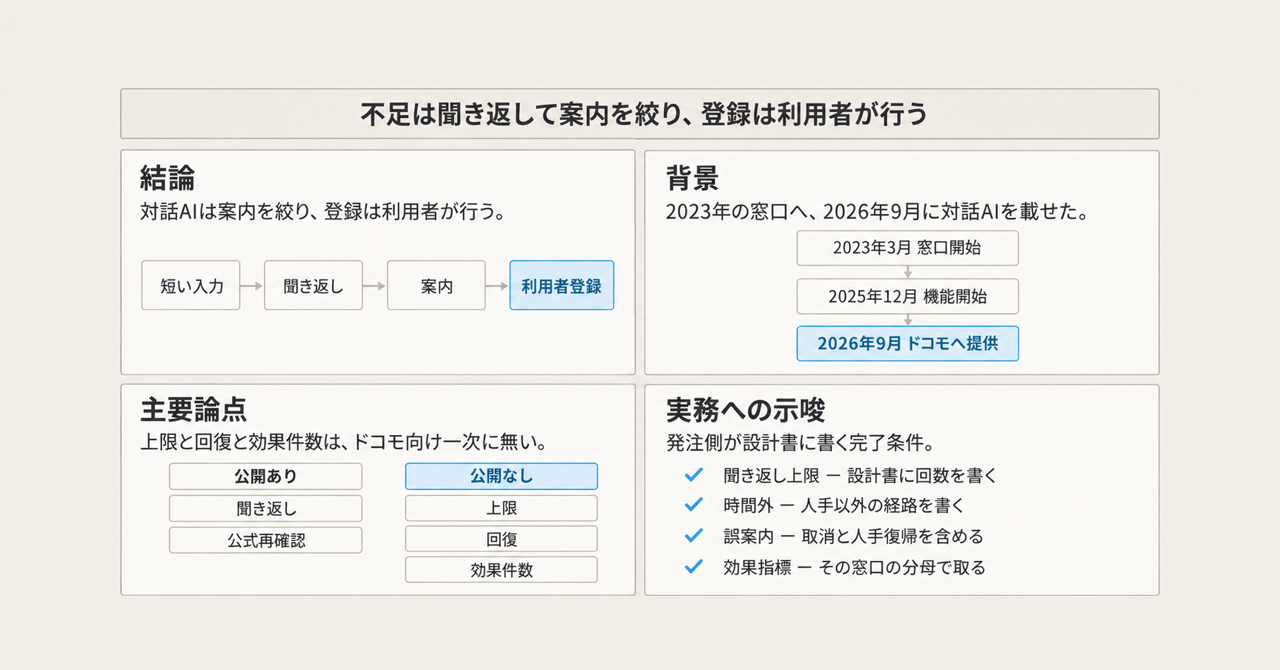Select the 2025年12月 機能開始 timeline box
The height and width of the screenshot is (670, 1280).
[x=908, y=296]
